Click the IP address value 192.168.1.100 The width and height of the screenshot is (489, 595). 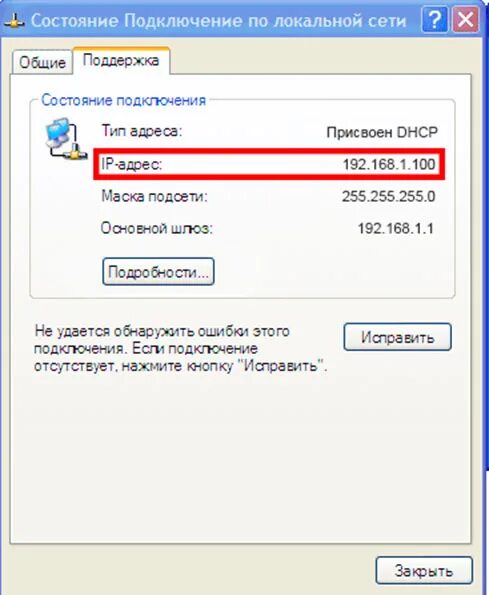389,164
